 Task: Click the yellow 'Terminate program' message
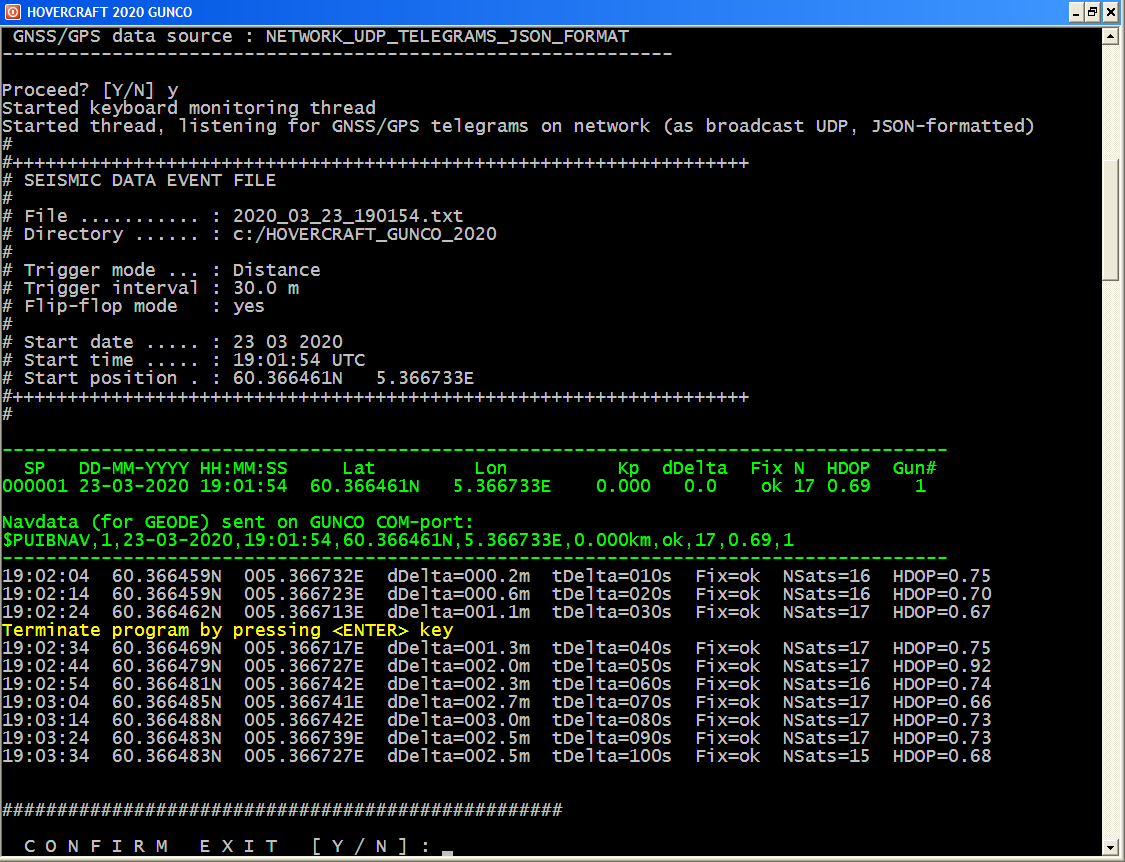tap(227, 630)
